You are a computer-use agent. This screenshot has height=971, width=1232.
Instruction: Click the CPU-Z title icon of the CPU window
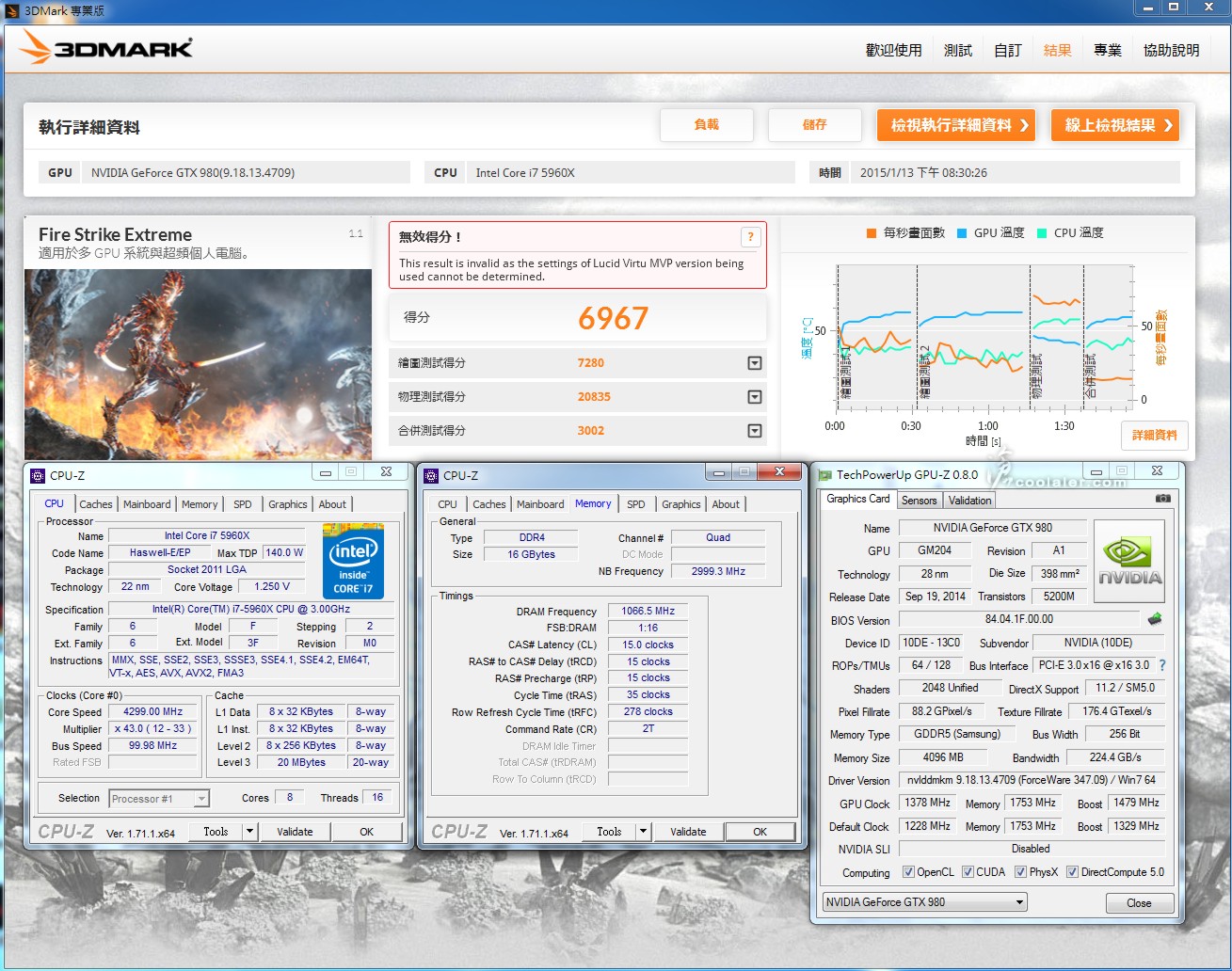click(39, 476)
